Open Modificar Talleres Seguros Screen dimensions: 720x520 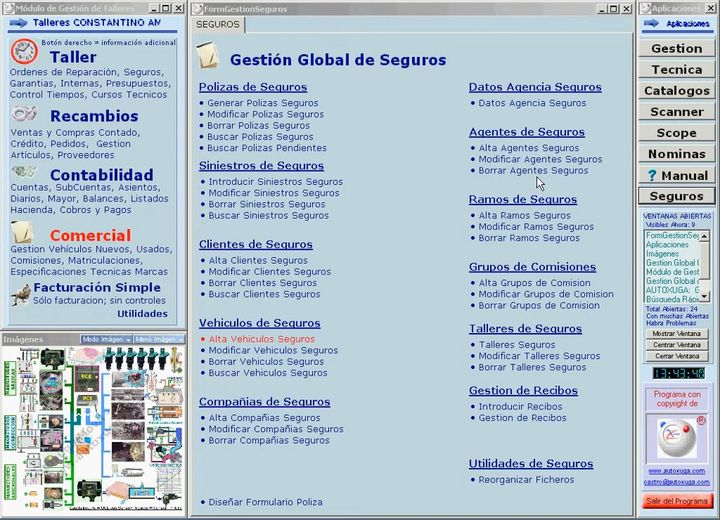coord(540,356)
